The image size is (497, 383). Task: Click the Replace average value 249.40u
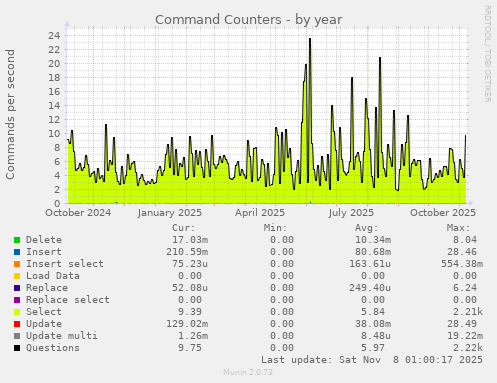click(370, 288)
